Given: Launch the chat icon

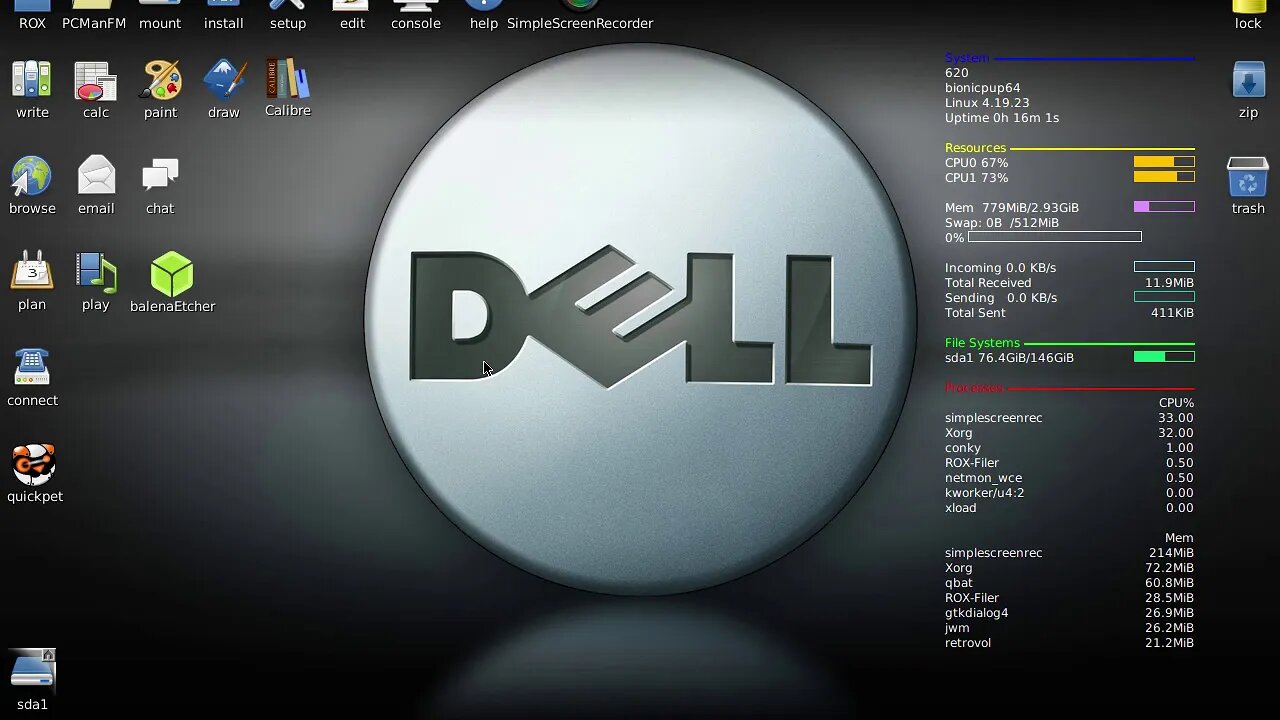Looking at the screenshot, I should click(160, 176).
